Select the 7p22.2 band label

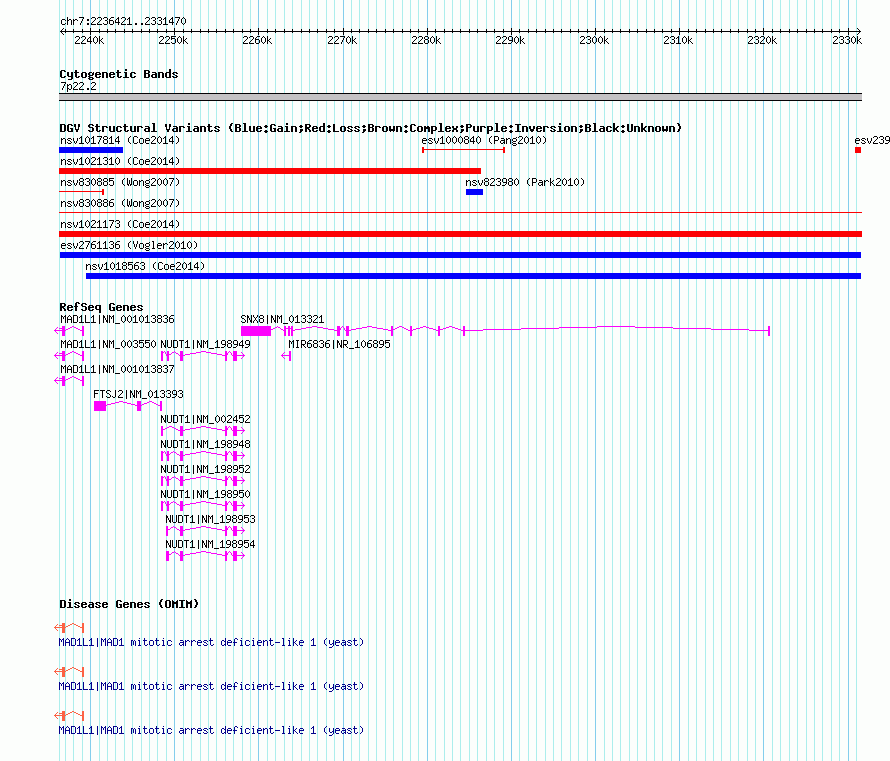coord(78,86)
